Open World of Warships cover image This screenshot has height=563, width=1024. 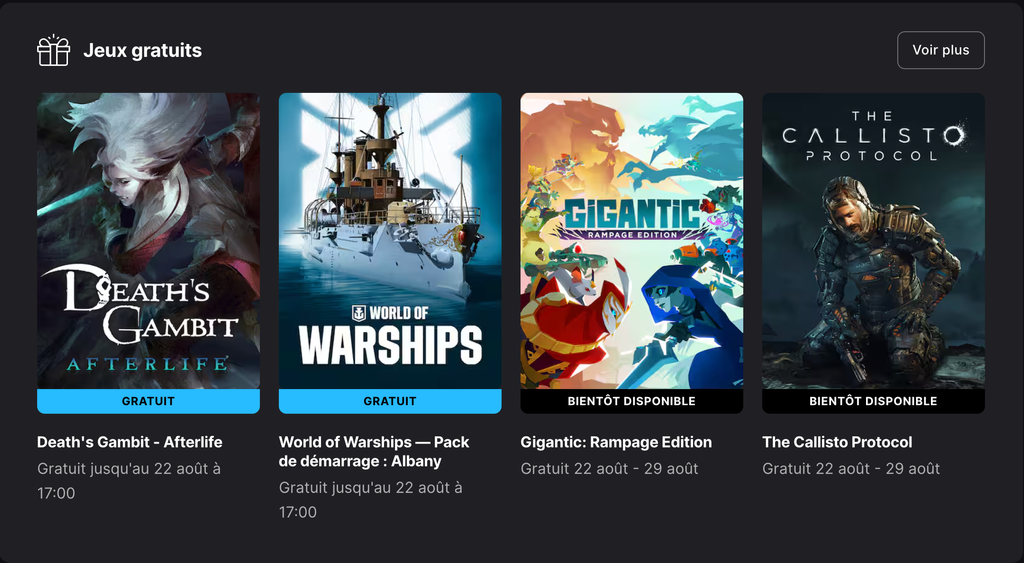[x=390, y=241]
